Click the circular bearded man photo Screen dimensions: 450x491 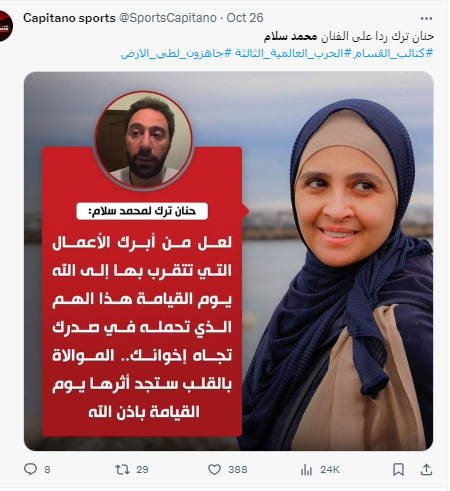(x=144, y=140)
